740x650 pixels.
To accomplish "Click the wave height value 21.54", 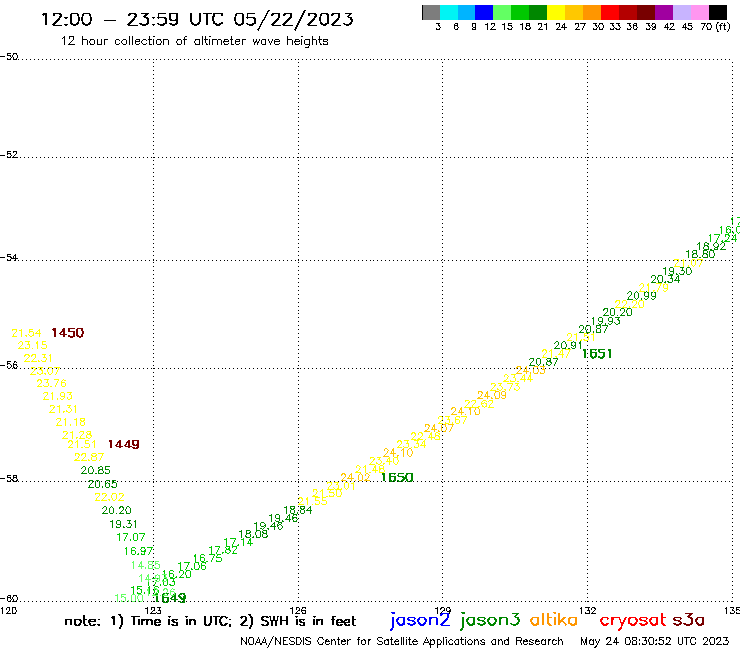I will click(x=26, y=333).
